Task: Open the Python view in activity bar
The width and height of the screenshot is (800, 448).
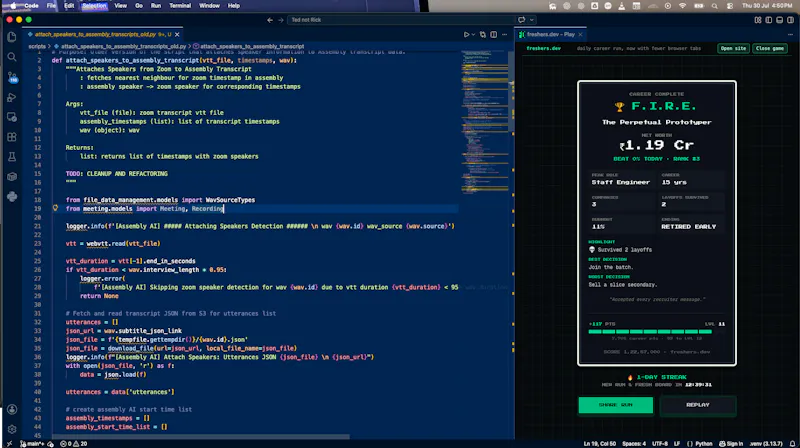Action: pos(12,196)
